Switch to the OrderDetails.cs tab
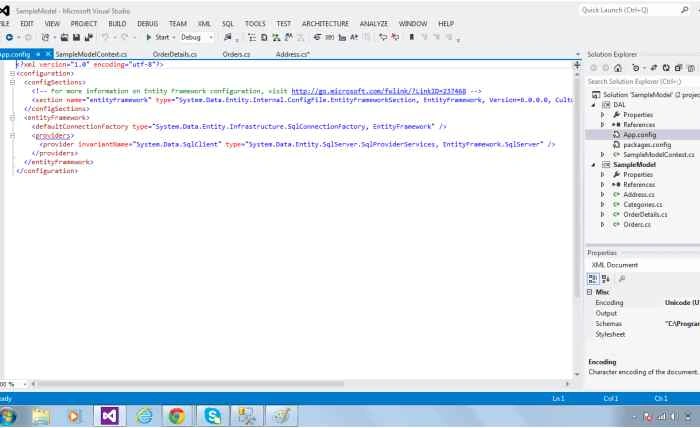This screenshot has width=700, height=428. click(x=175, y=54)
